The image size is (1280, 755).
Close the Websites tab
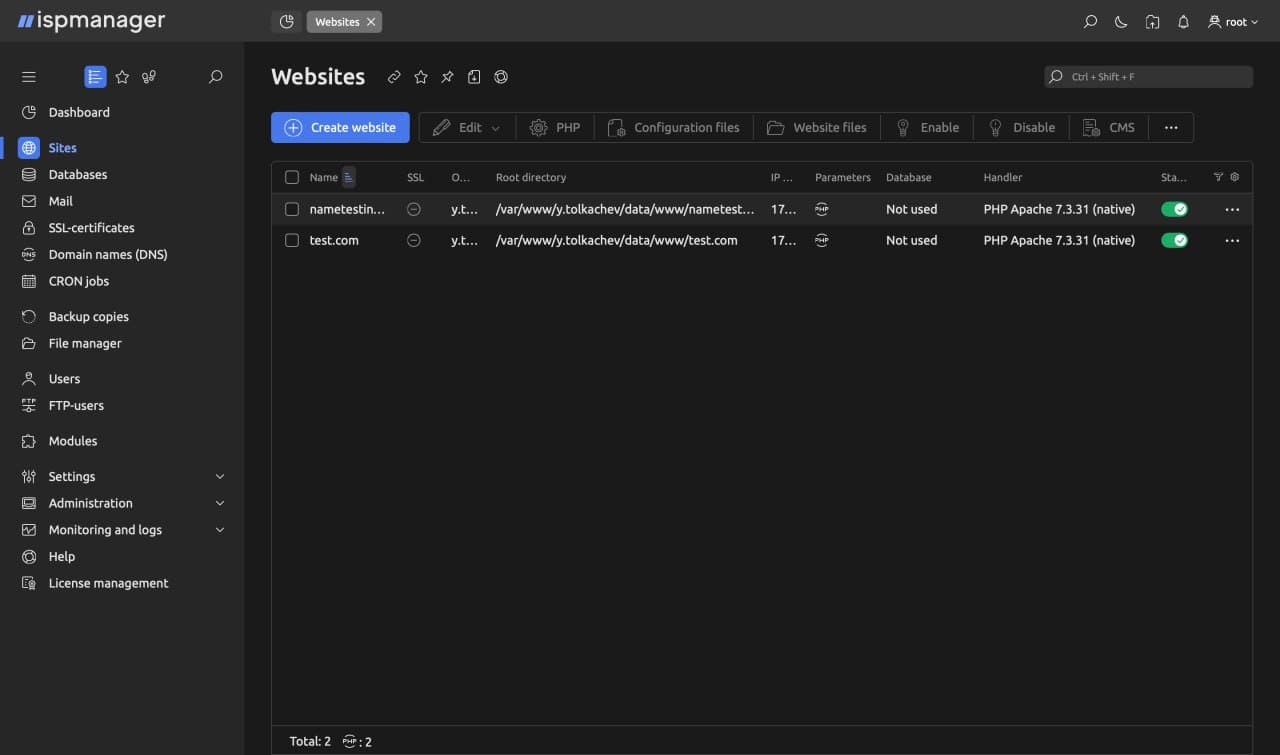click(371, 22)
